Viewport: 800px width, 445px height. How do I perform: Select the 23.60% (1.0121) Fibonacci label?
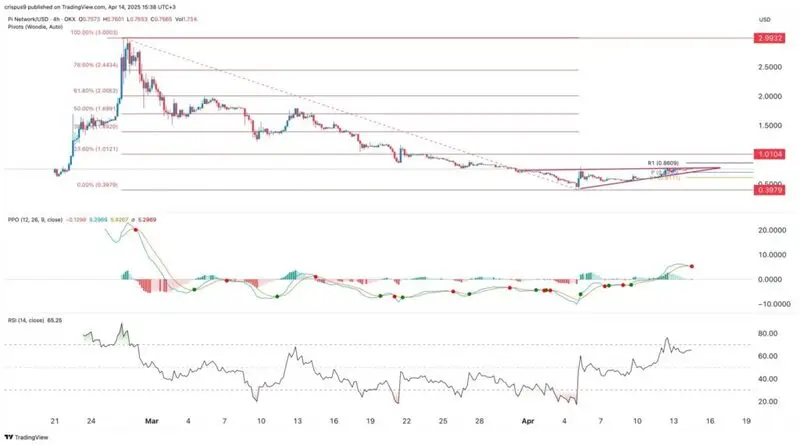96,149
